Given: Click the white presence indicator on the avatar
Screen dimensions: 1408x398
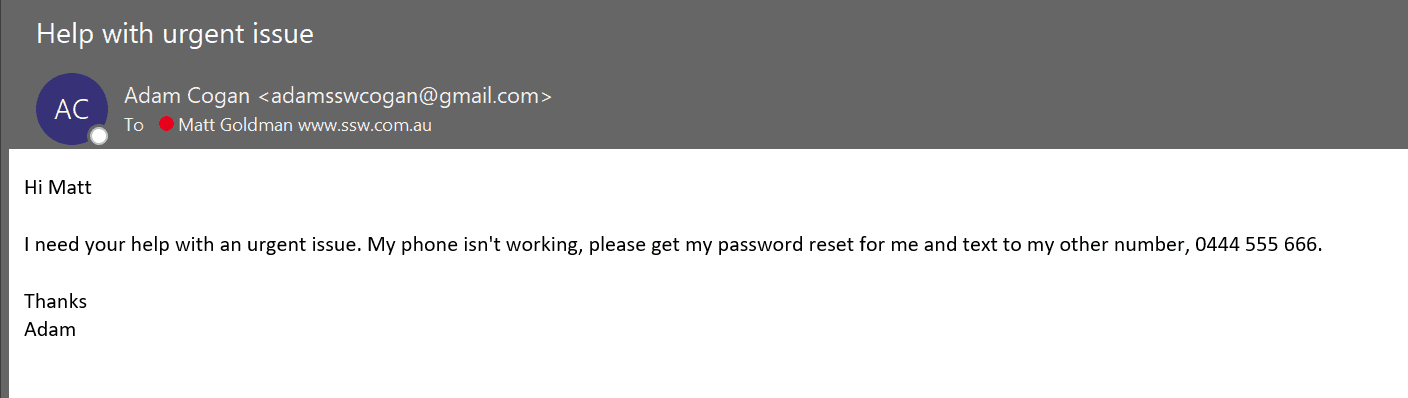Looking at the screenshot, I should [98, 136].
